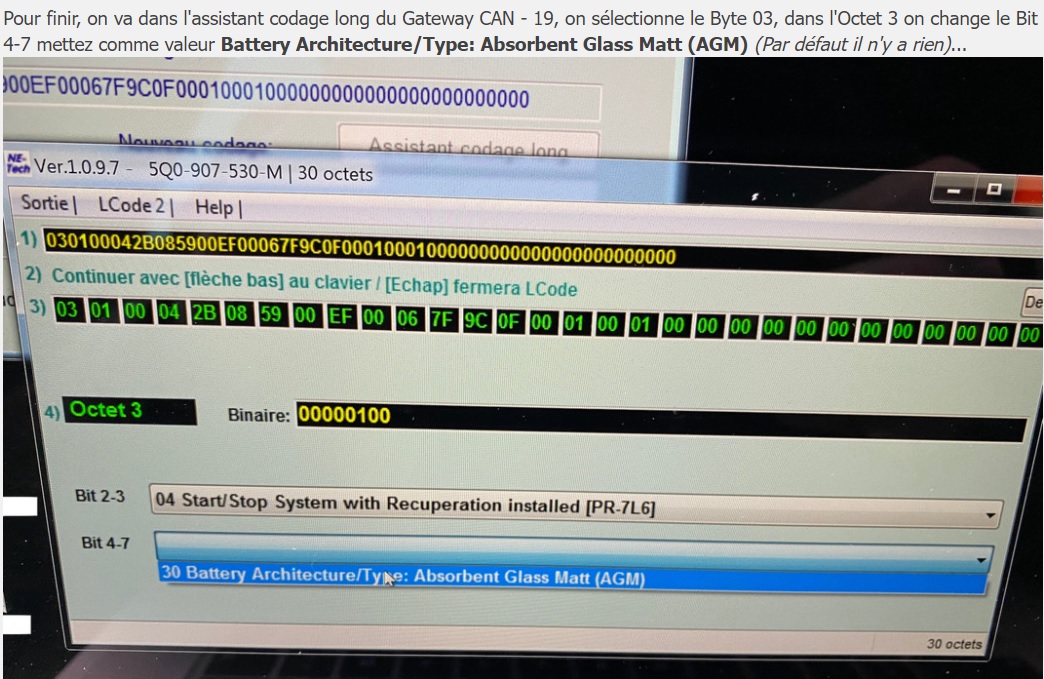The height and width of the screenshot is (679, 1044).
Task: Click the Bit 4-7 label
Action: [x=105, y=543]
